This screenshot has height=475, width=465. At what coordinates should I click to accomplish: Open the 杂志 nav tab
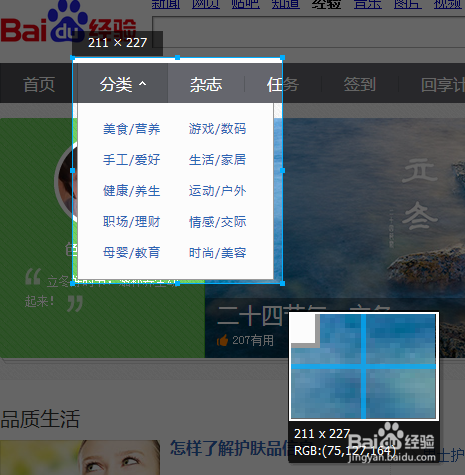(x=206, y=84)
